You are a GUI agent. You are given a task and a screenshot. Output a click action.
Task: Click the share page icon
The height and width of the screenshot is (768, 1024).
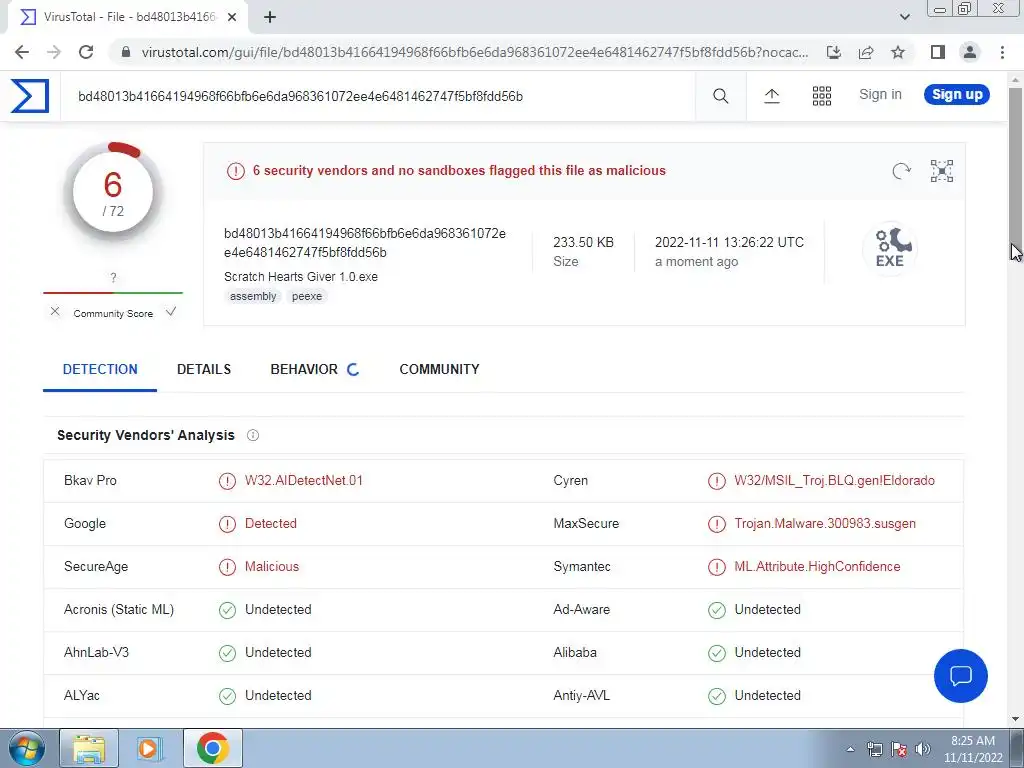[x=866, y=52]
